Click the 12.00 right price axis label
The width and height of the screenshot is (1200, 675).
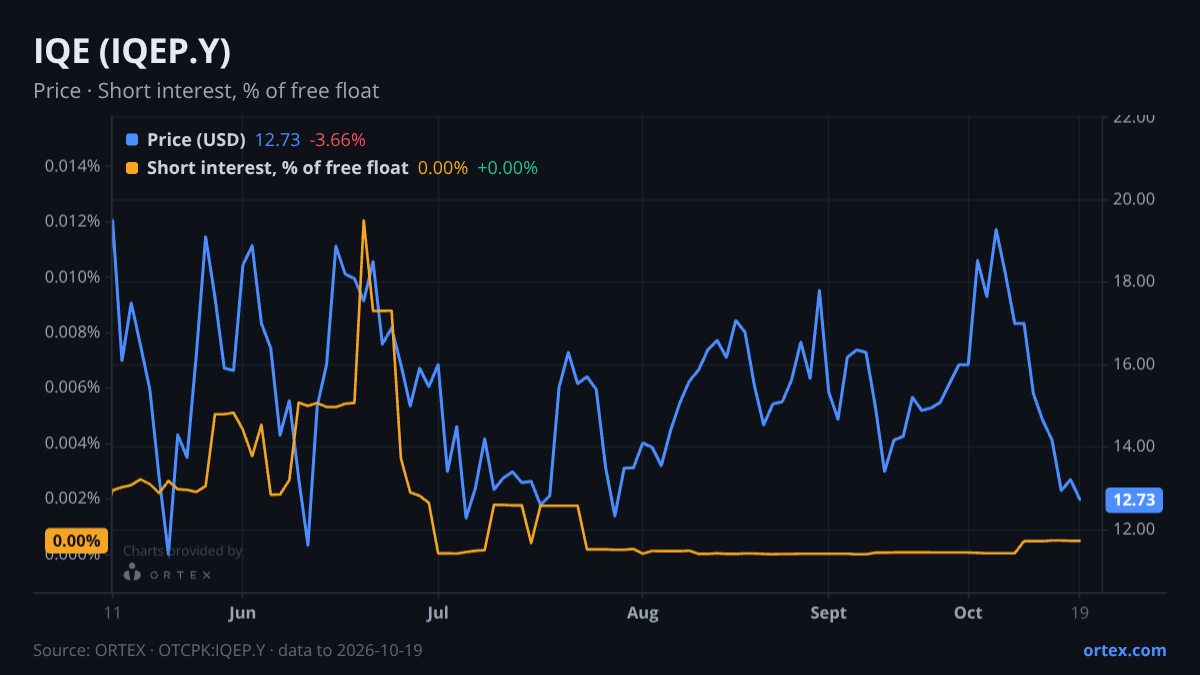[1135, 529]
